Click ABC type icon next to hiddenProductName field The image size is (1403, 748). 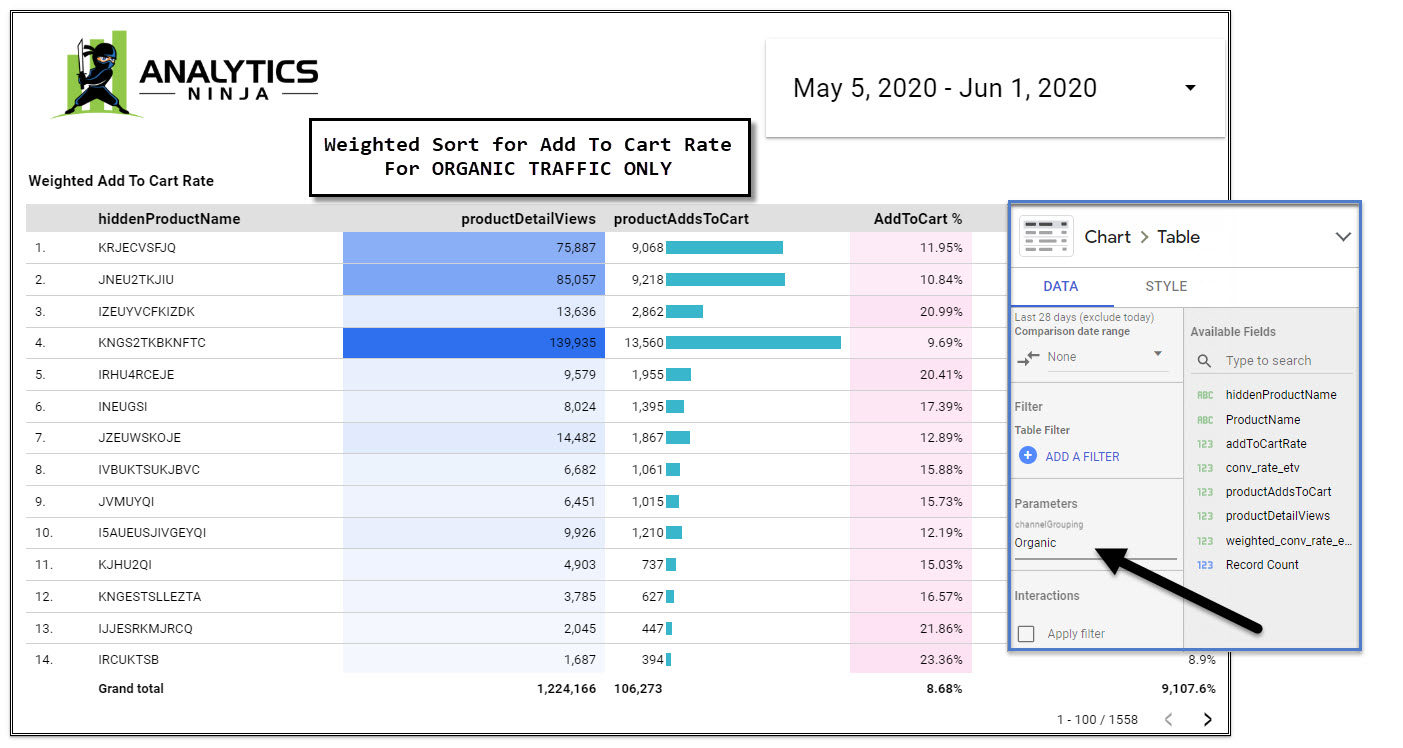pyautogui.click(x=1205, y=395)
